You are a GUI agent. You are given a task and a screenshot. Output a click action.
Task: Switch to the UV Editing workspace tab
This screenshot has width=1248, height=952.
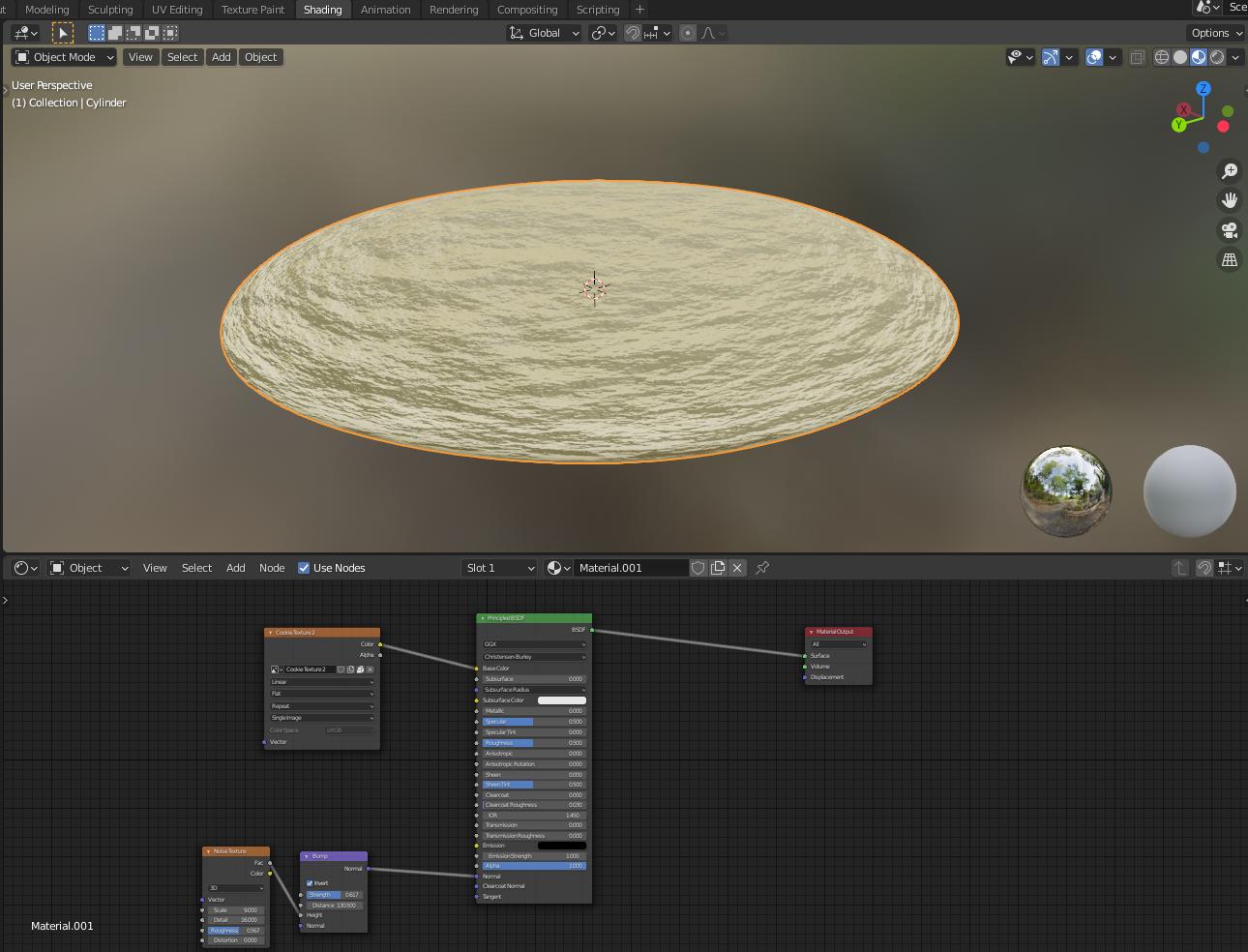pyautogui.click(x=177, y=10)
